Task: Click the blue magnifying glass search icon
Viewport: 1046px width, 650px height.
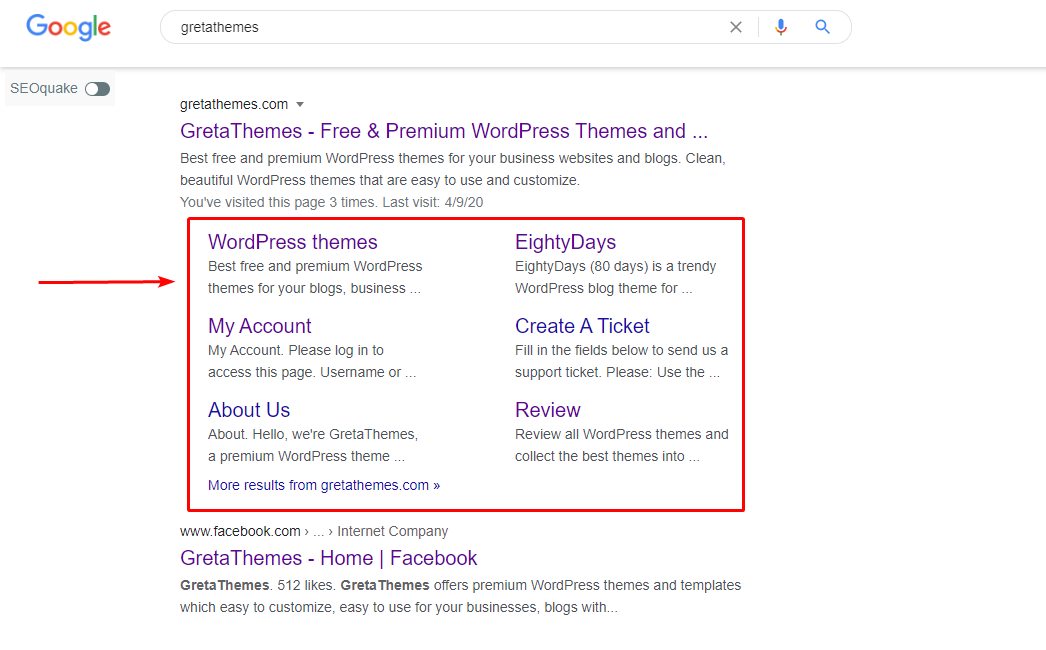Action: [822, 27]
